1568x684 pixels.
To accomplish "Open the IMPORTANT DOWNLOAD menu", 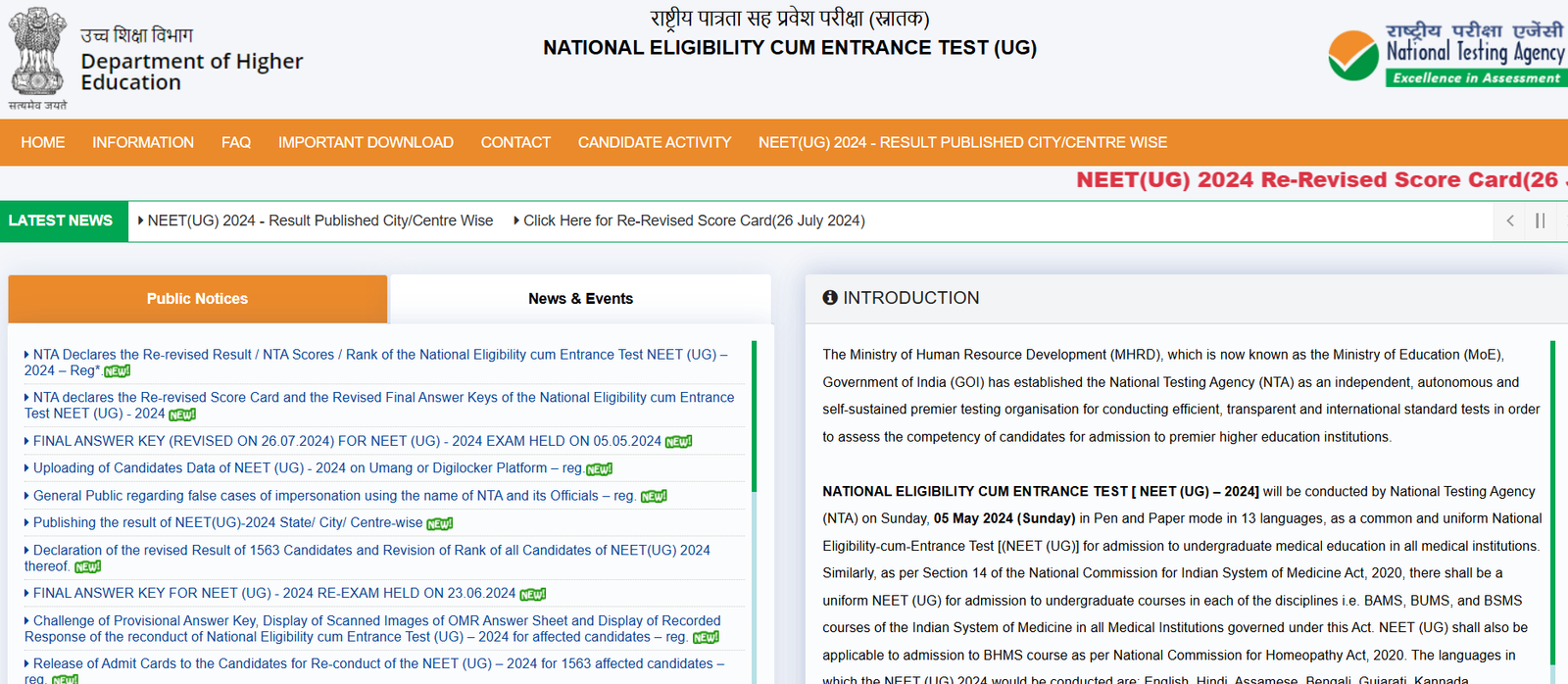I will click(366, 142).
